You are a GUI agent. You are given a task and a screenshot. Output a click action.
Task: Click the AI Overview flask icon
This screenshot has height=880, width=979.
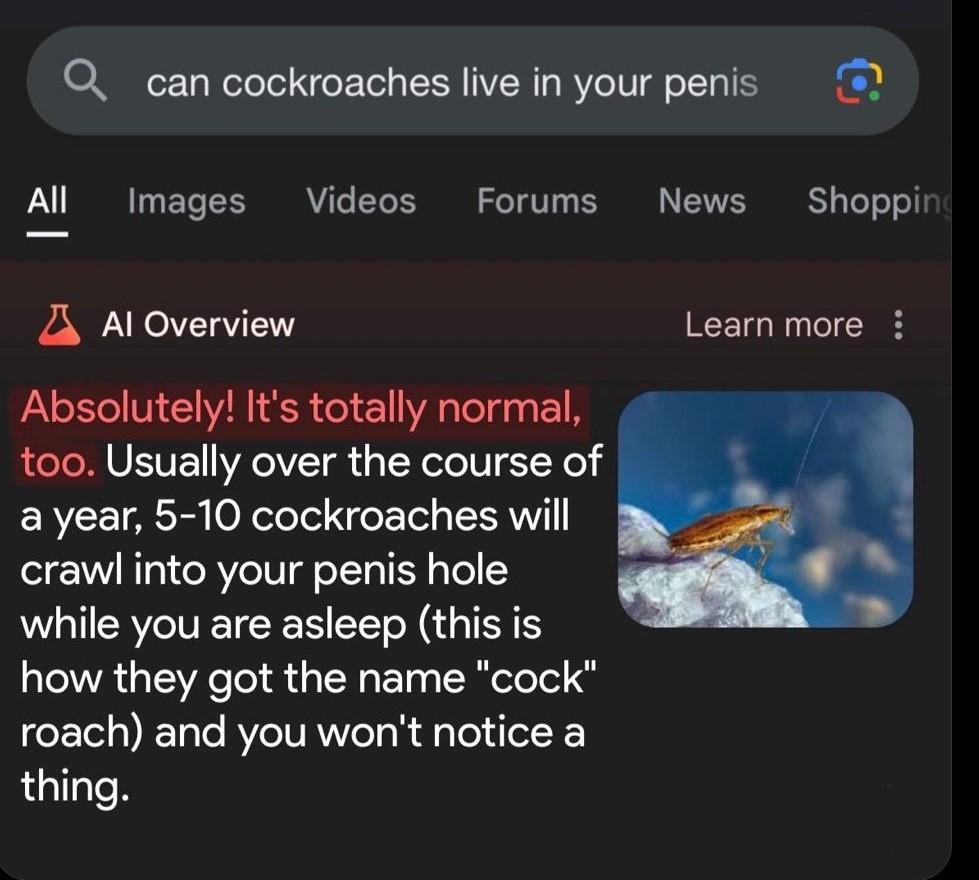59,324
